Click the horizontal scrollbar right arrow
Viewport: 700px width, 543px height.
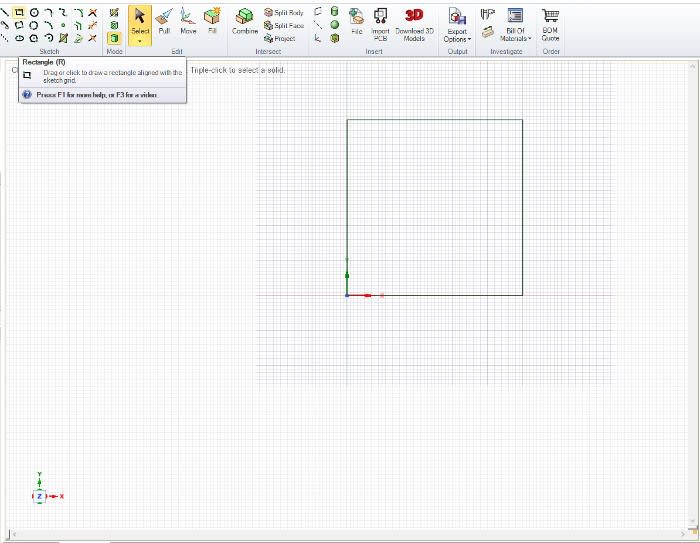coord(683,534)
